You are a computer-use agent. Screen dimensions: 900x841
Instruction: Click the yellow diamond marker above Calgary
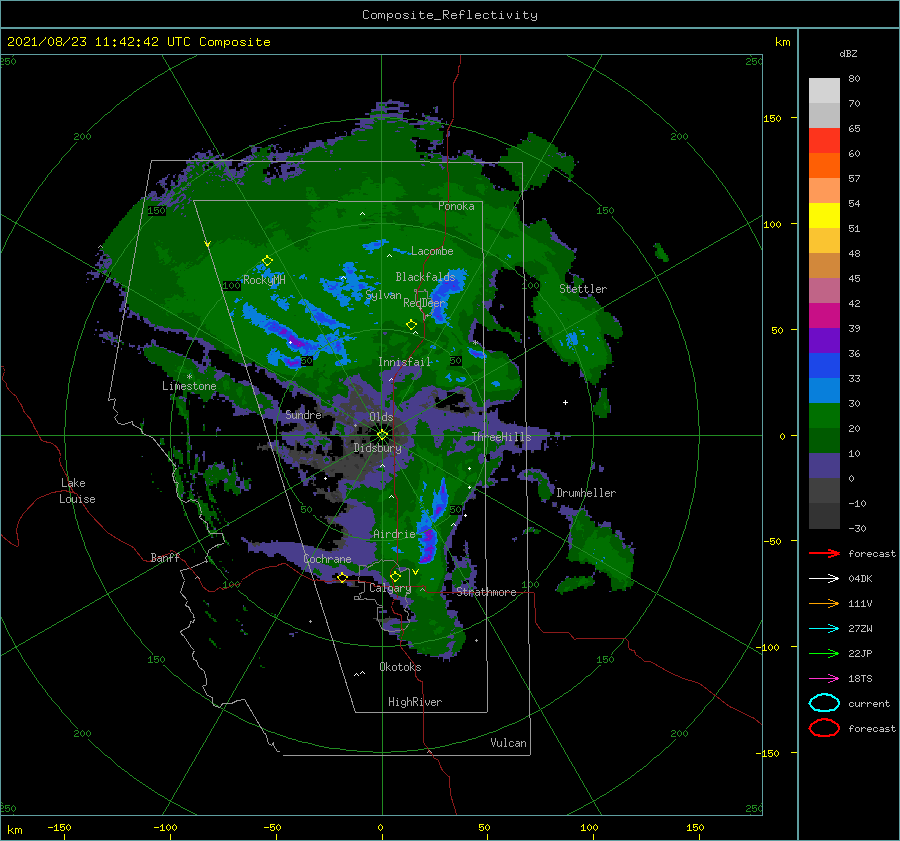tap(395, 576)
